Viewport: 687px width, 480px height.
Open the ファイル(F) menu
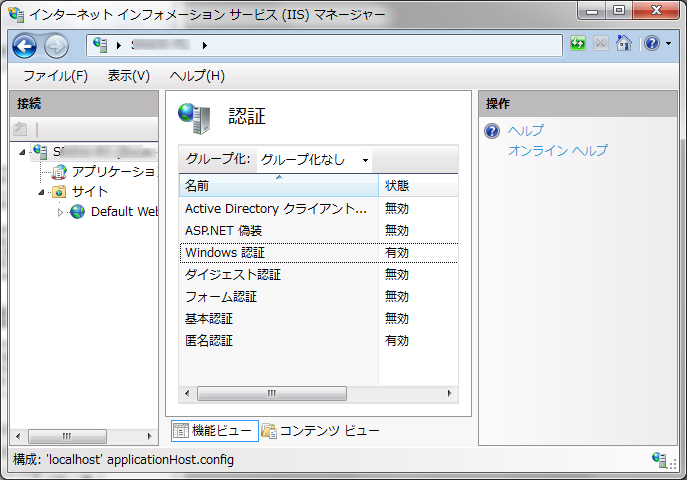(x=56, y=76)
